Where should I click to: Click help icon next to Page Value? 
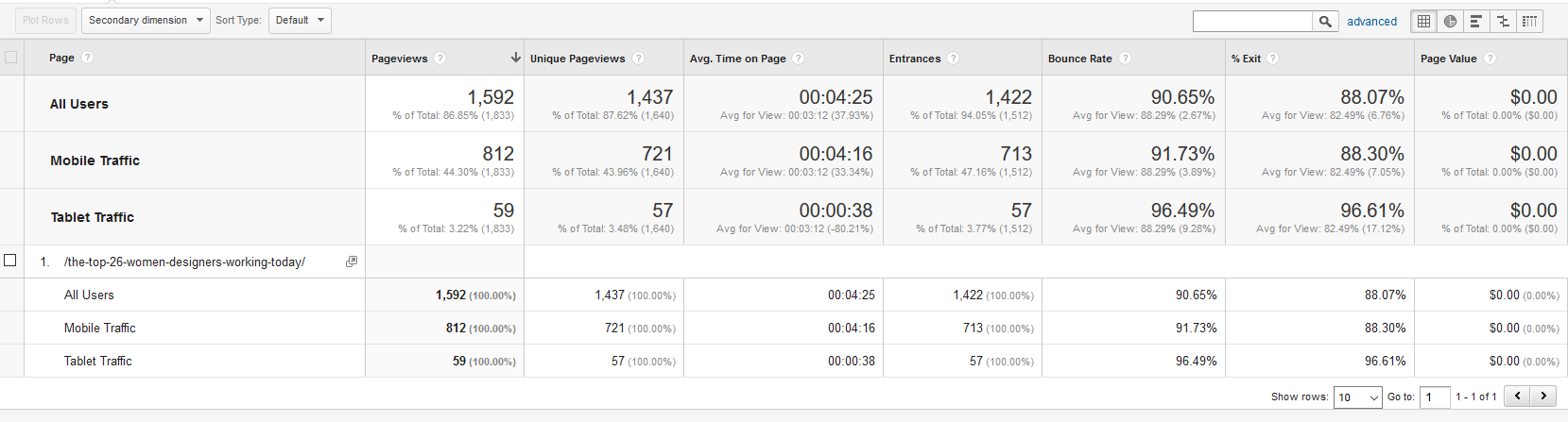point(1490,59)
